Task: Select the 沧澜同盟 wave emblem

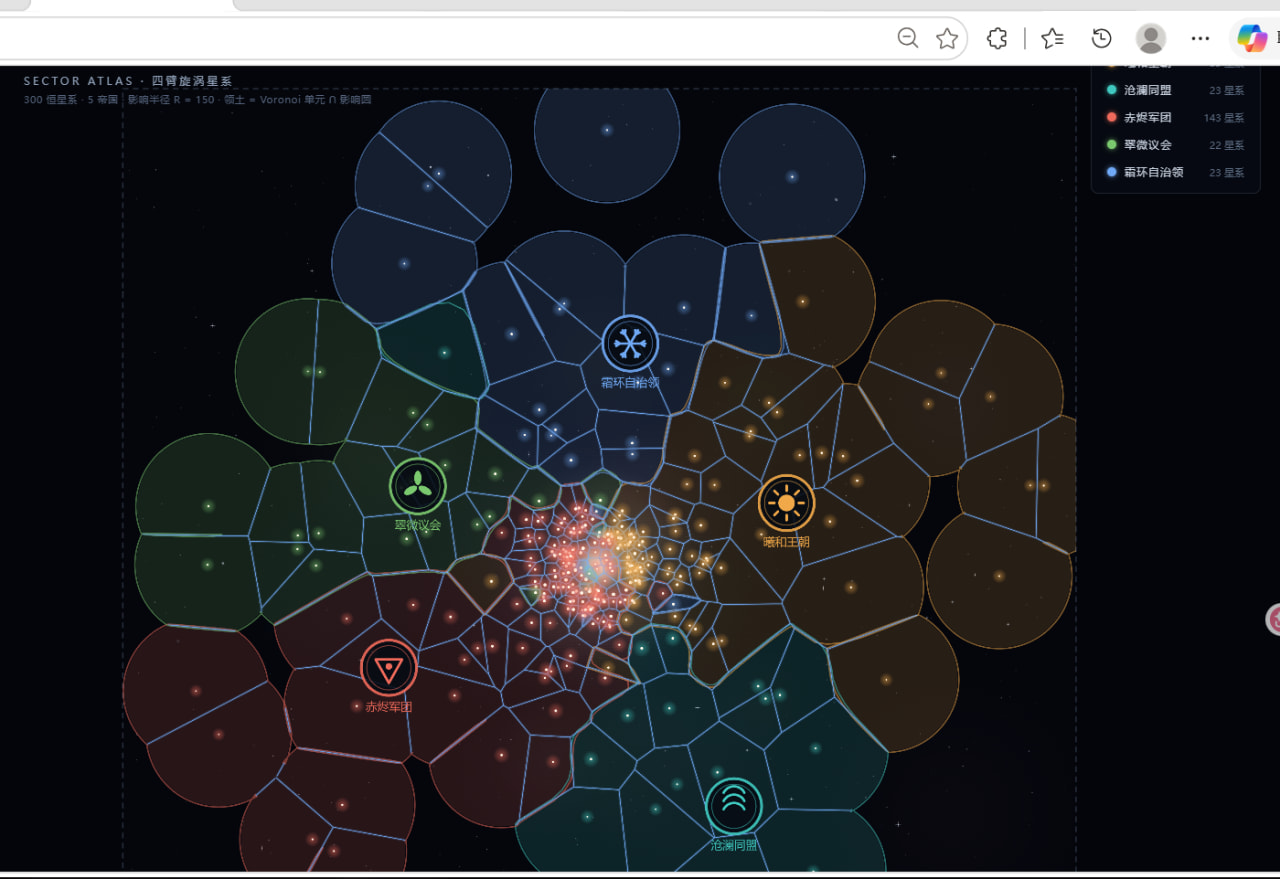Action: (x=734, y=806)
